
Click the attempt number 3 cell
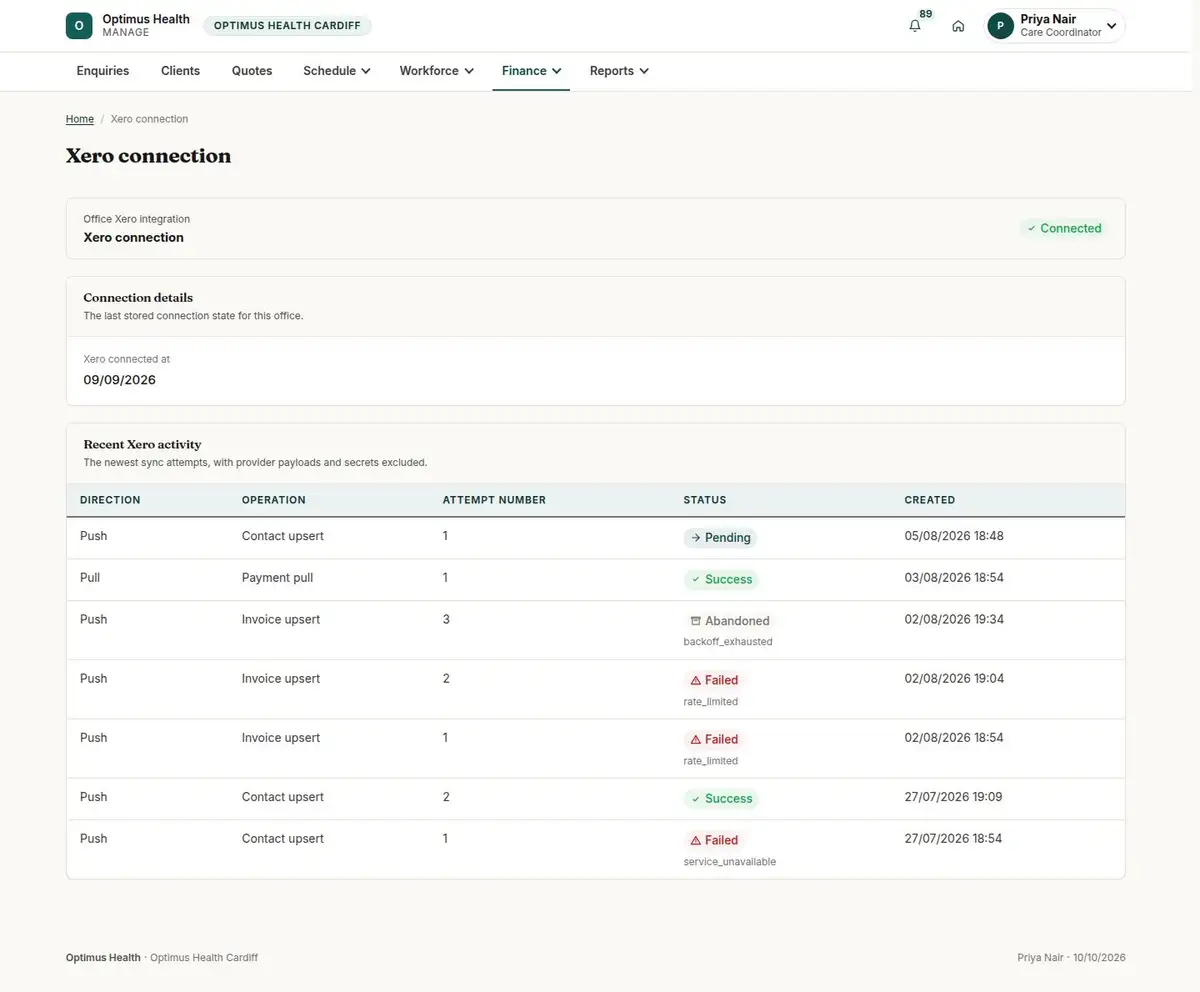coord(446,619)
